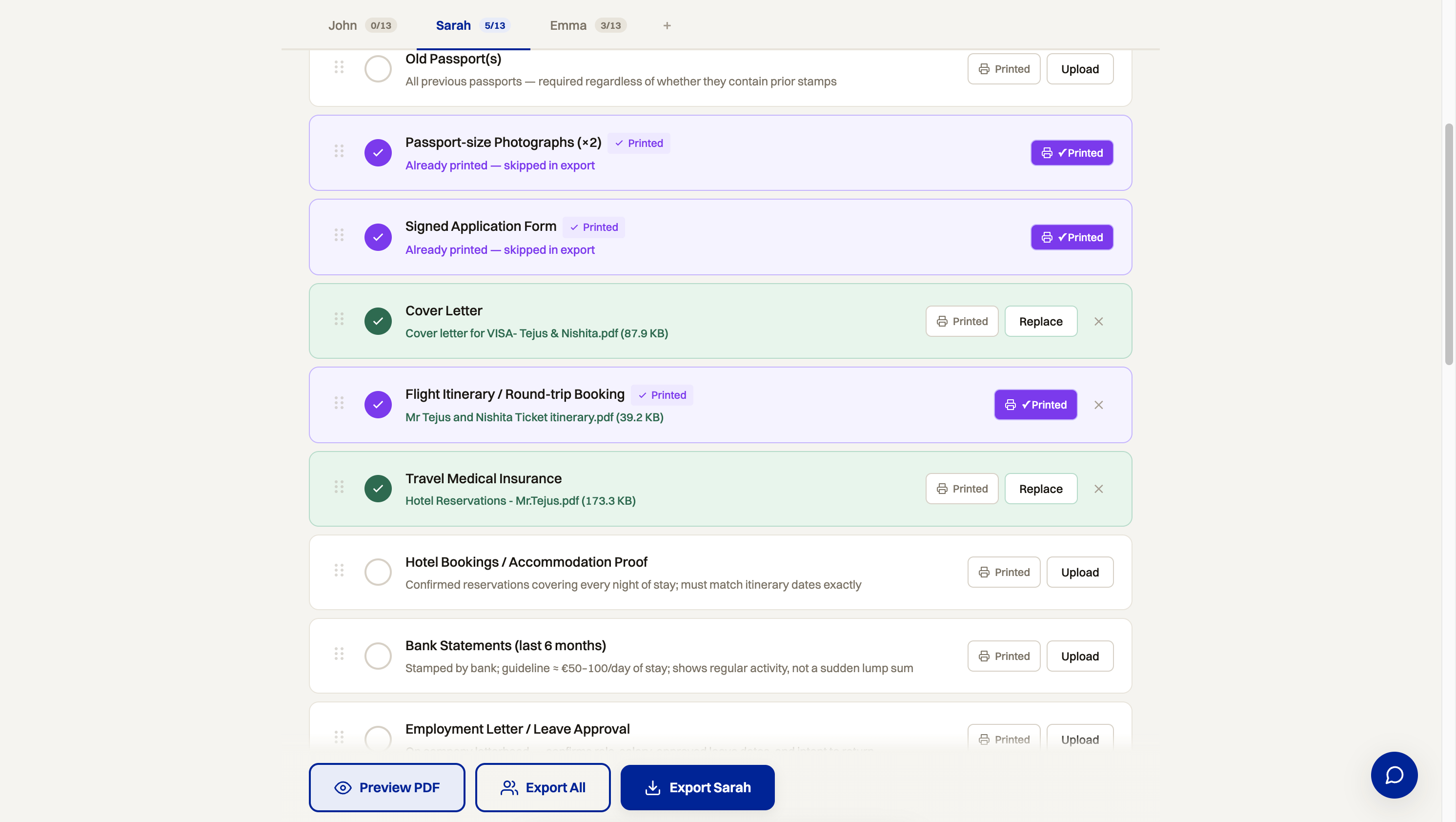Unmark Printed for Passport-size Photographs

pyautogui.click(x=1072, y=153)
